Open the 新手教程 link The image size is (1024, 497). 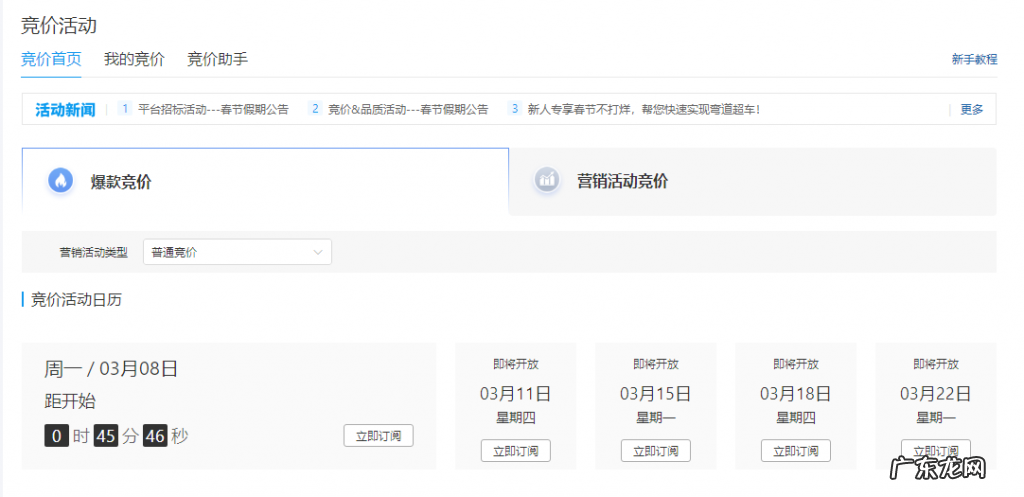click(x=974, y=59)
